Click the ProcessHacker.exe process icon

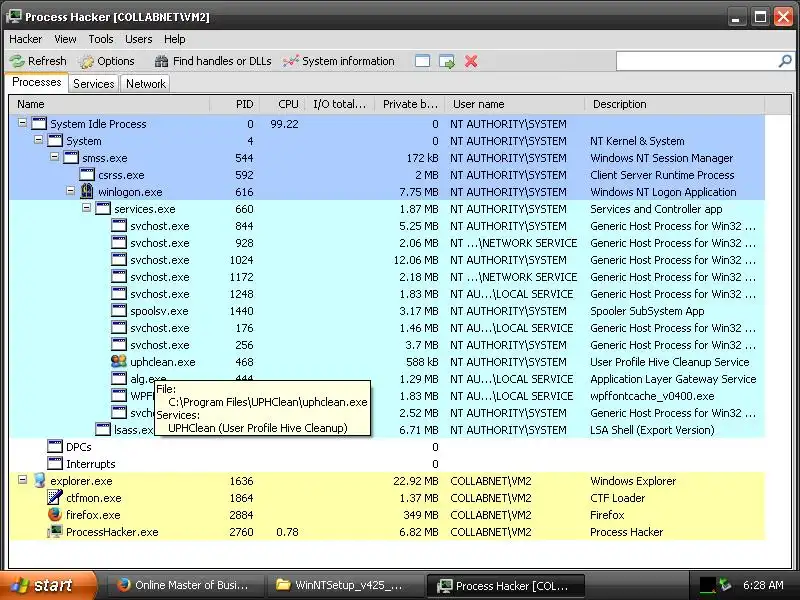55,532
